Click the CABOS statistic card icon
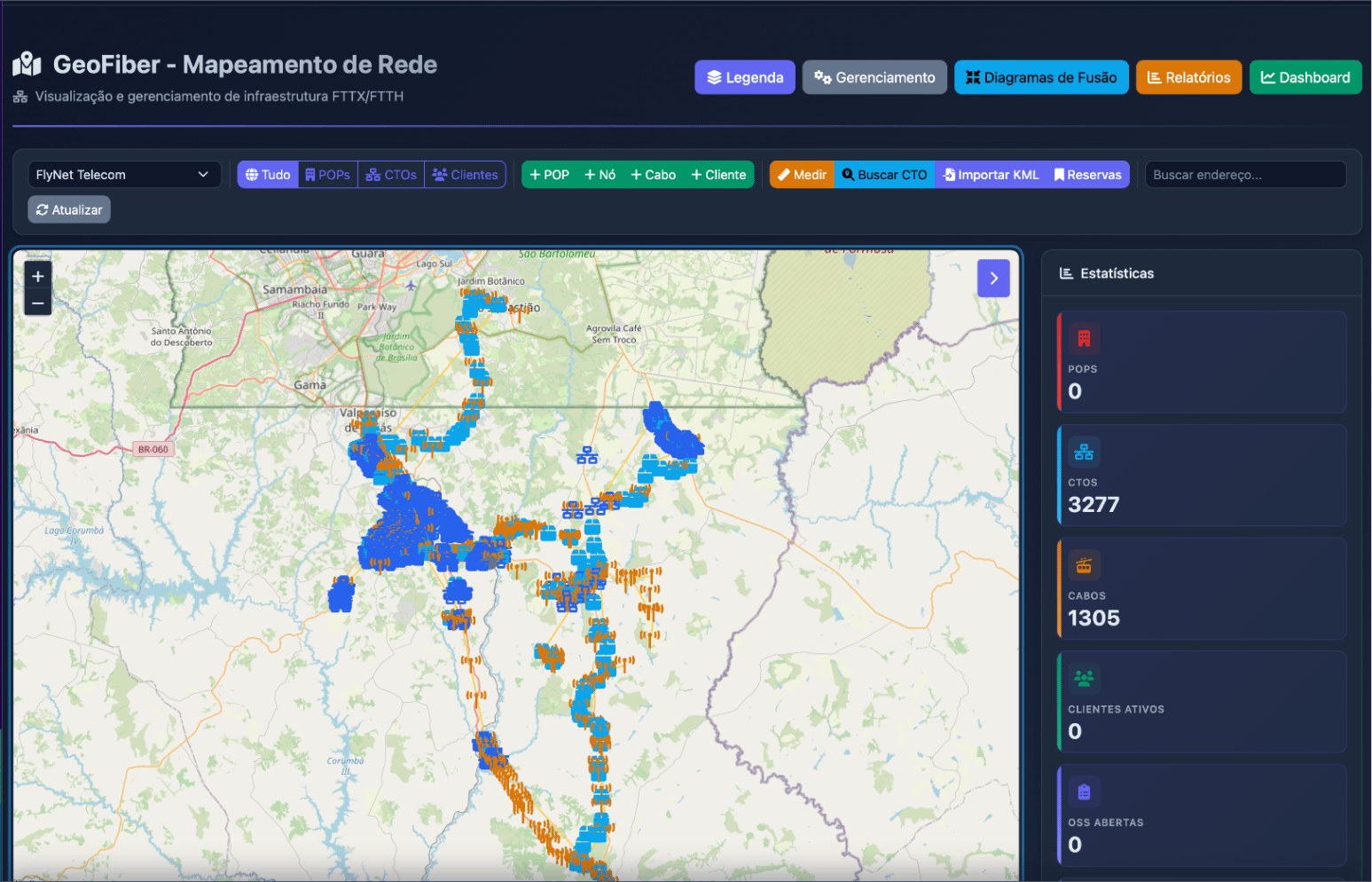 point(1084,564)
